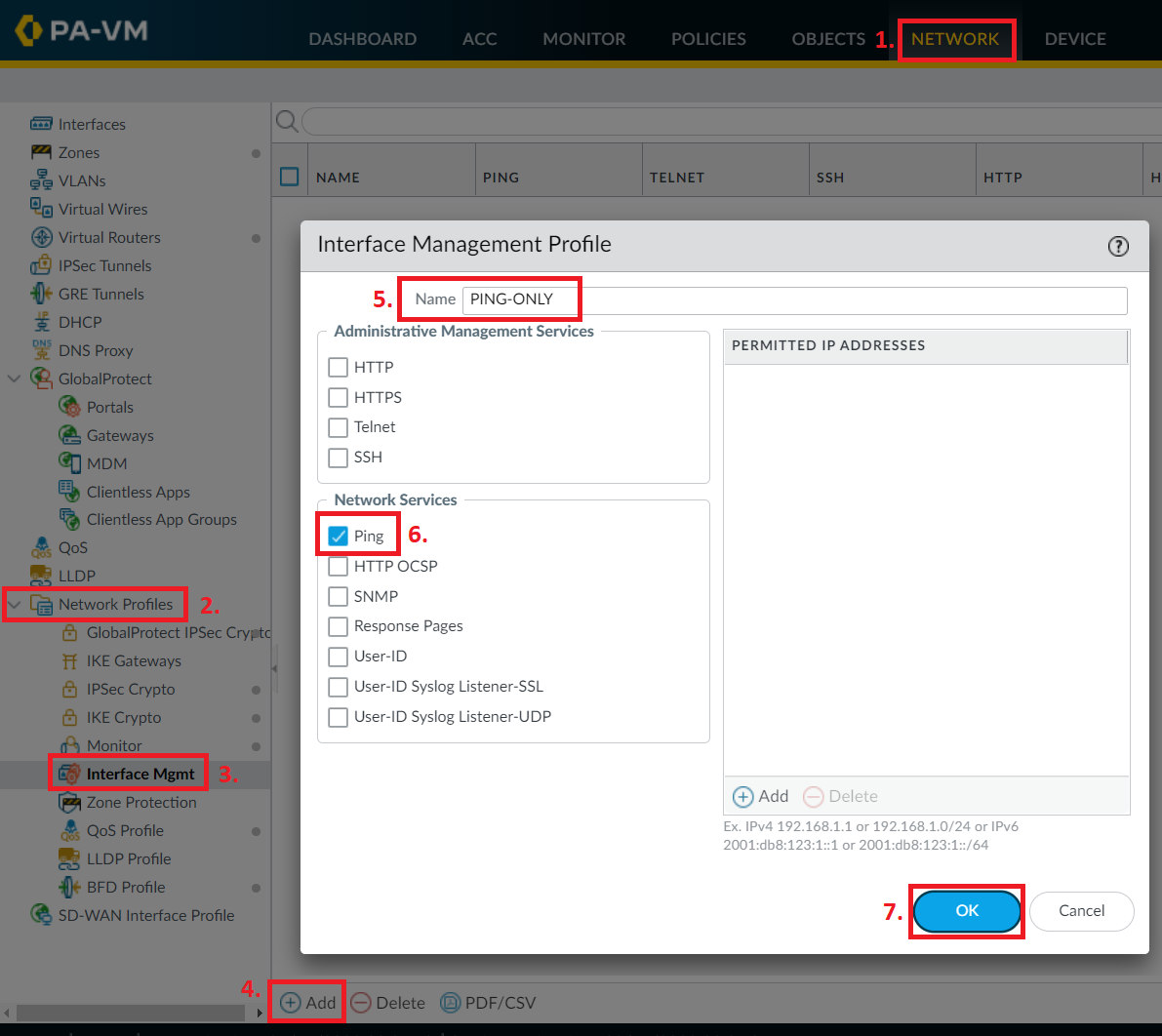
Task: Add a permitted IP address
Action: tap(760, 796)
